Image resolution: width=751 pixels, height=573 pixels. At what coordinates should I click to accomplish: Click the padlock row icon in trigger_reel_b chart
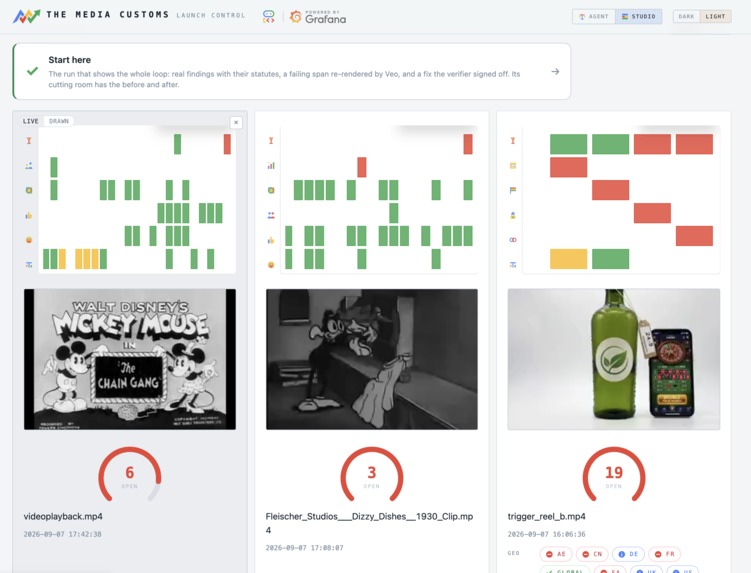[x=513, y=215]
